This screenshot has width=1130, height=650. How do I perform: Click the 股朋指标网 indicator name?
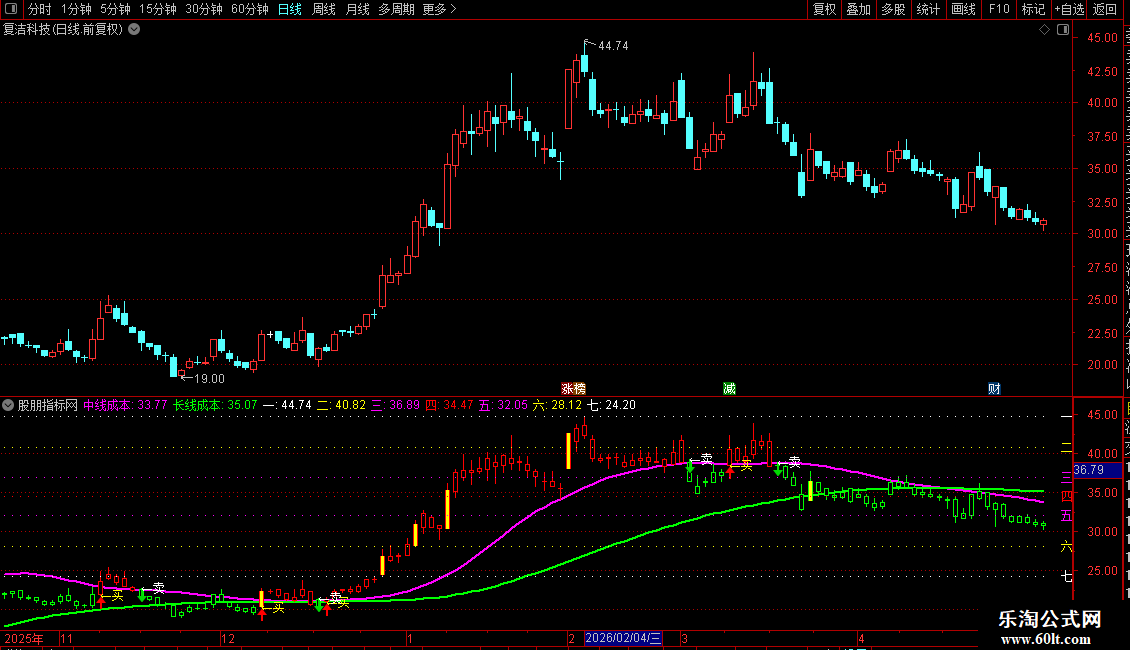[x=48, y=405]
